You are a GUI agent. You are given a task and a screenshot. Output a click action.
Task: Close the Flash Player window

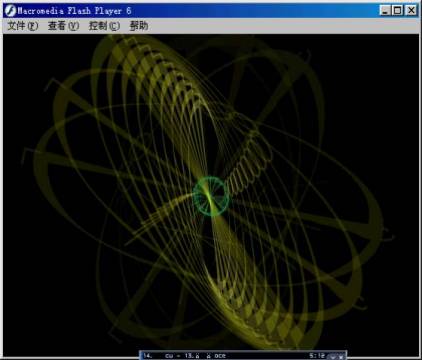click(x=412, y=11)
